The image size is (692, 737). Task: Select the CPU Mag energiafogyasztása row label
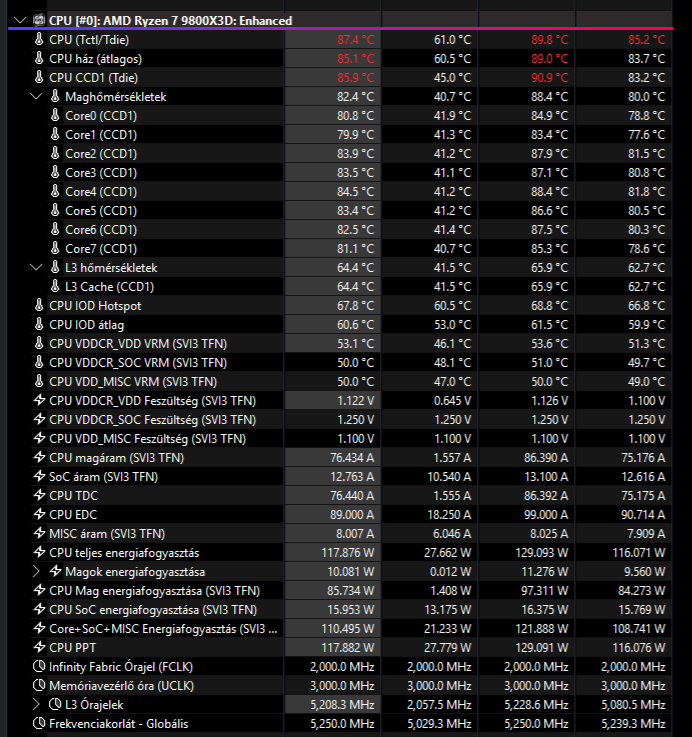pos(155,591)
